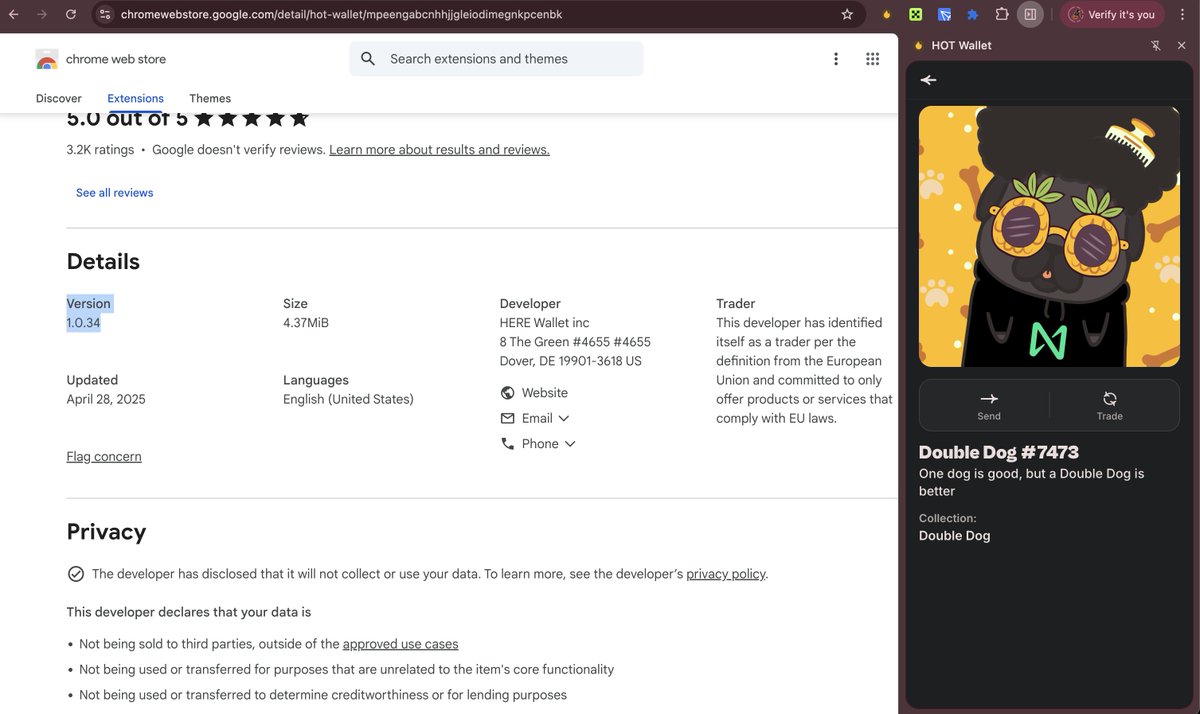Open Learn more about results and reviews link
Image resolution: width=1200 pixels, height=714 pixels.
coord(439,150)
